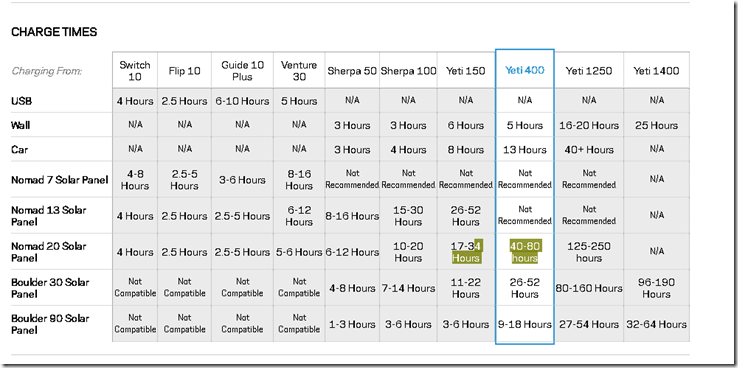Click the '8-16 Hours' cell under Venture 30
738x368 pixels.
point(299,180)
